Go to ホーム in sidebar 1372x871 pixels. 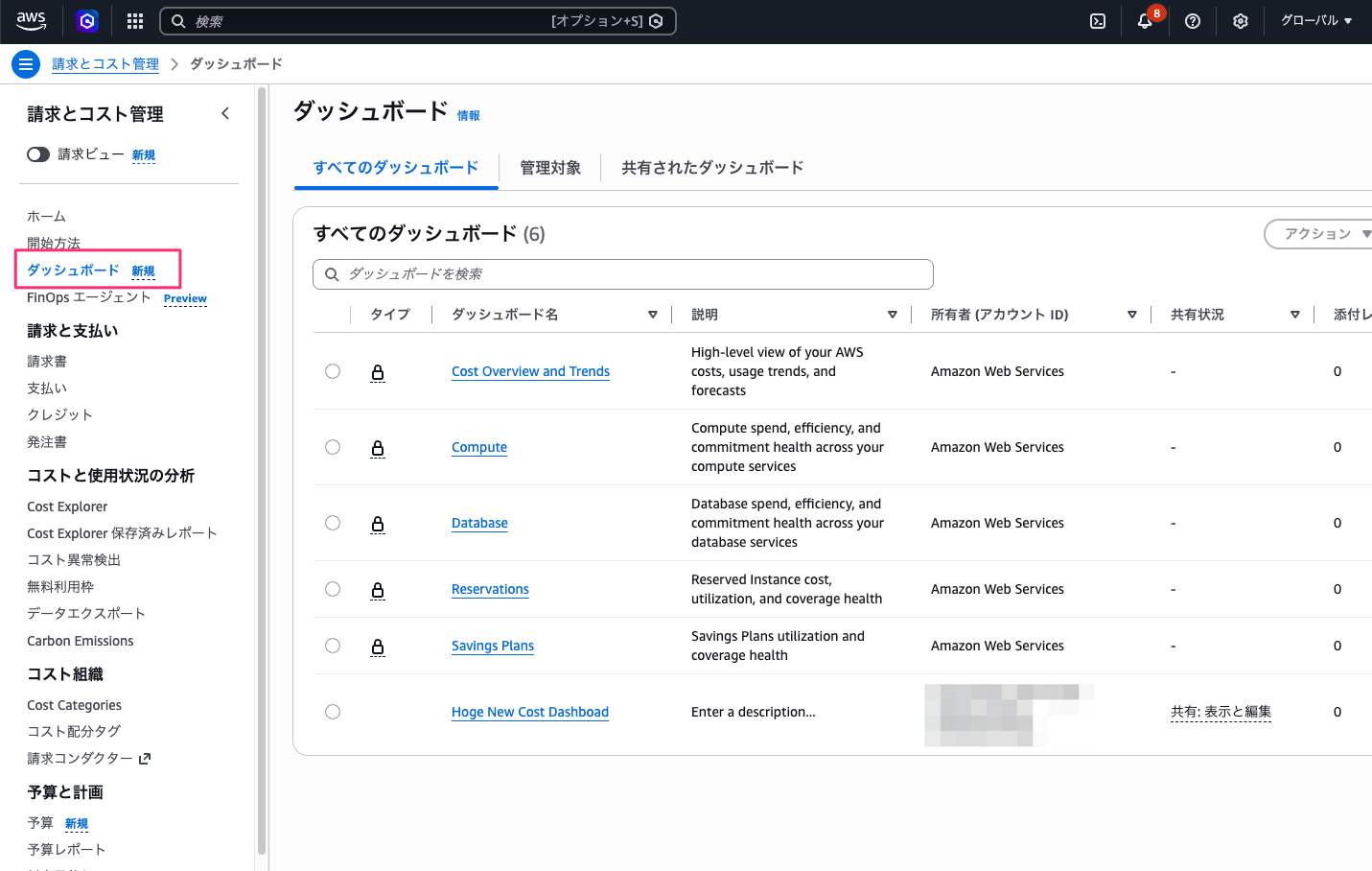click(47, 217)
